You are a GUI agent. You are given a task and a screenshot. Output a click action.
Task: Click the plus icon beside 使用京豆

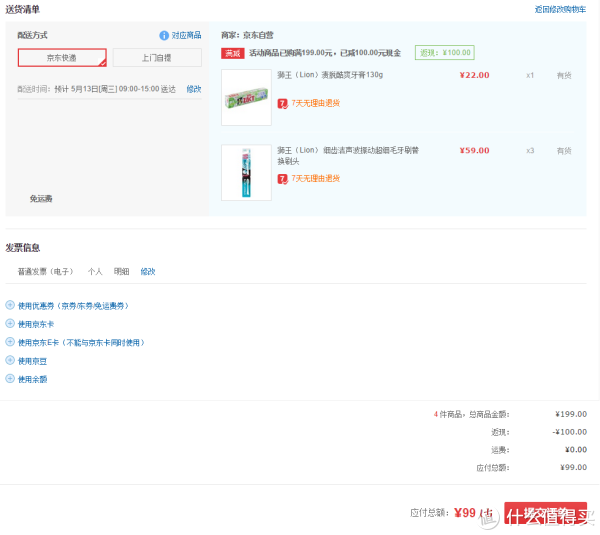pos(10,360)
